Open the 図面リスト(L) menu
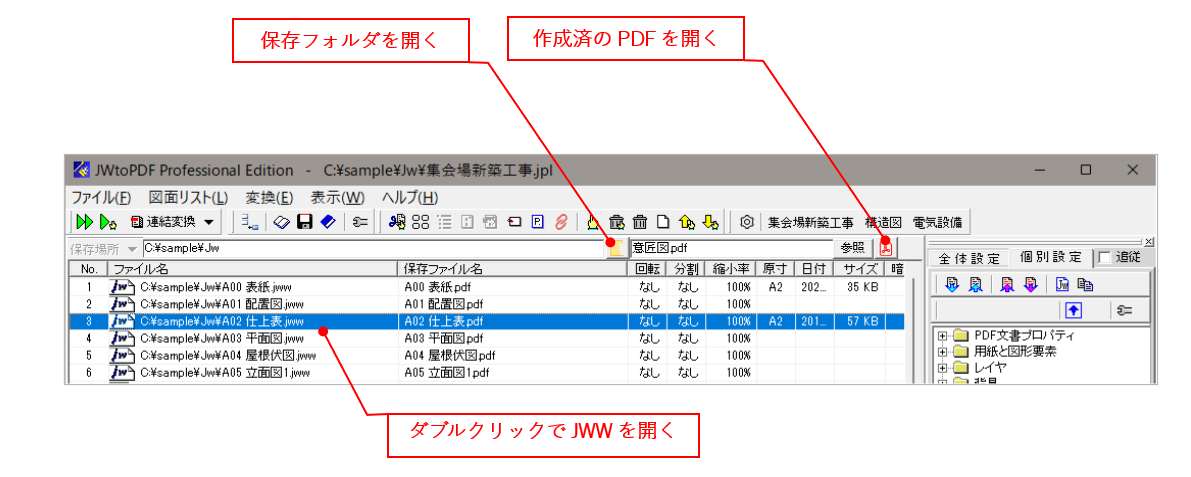The width and height of the screenshot is (1191, 477). click(188, 197)
